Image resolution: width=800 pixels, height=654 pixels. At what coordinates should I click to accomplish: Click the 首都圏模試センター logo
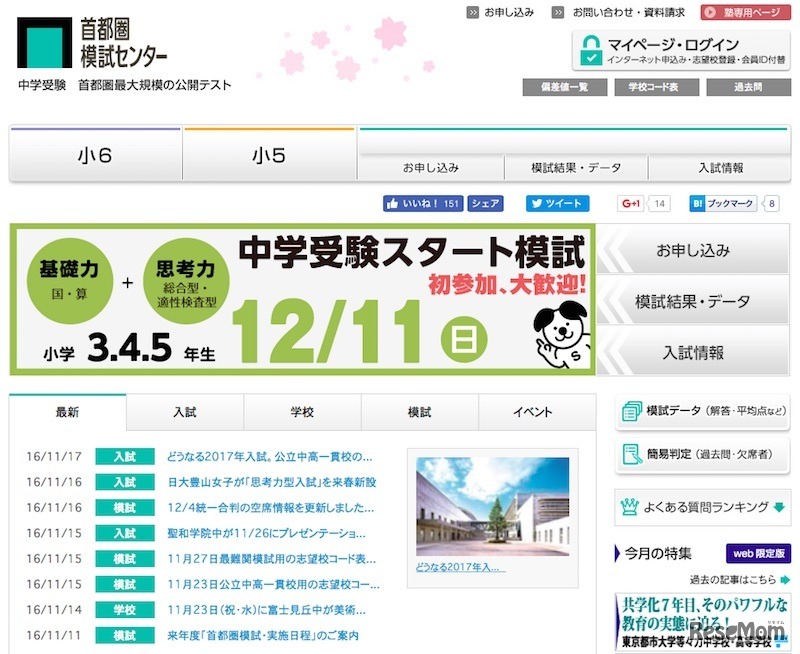point(92,43)
